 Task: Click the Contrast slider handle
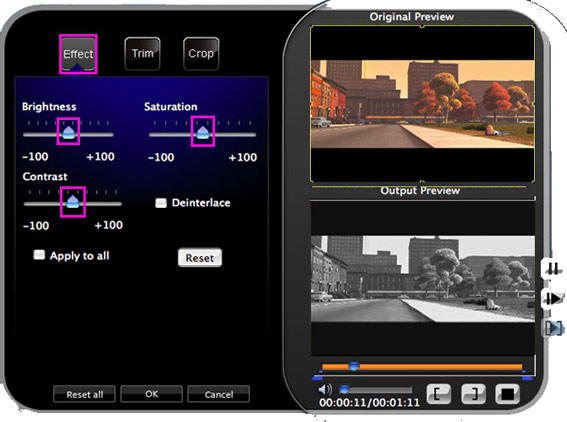tap(73, 201)
